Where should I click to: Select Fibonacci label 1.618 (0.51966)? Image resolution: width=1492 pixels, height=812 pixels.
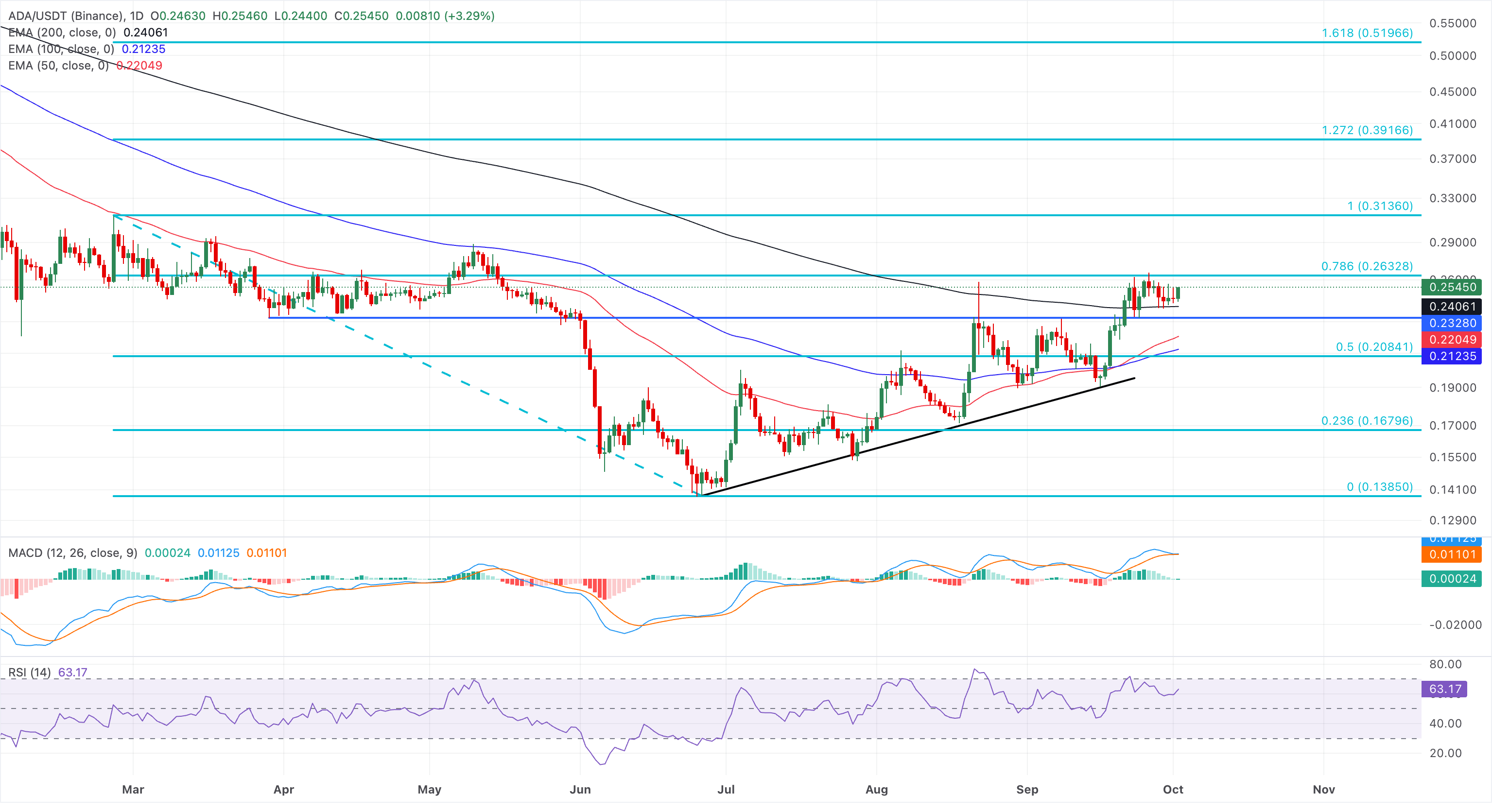tap(1367, 33)
